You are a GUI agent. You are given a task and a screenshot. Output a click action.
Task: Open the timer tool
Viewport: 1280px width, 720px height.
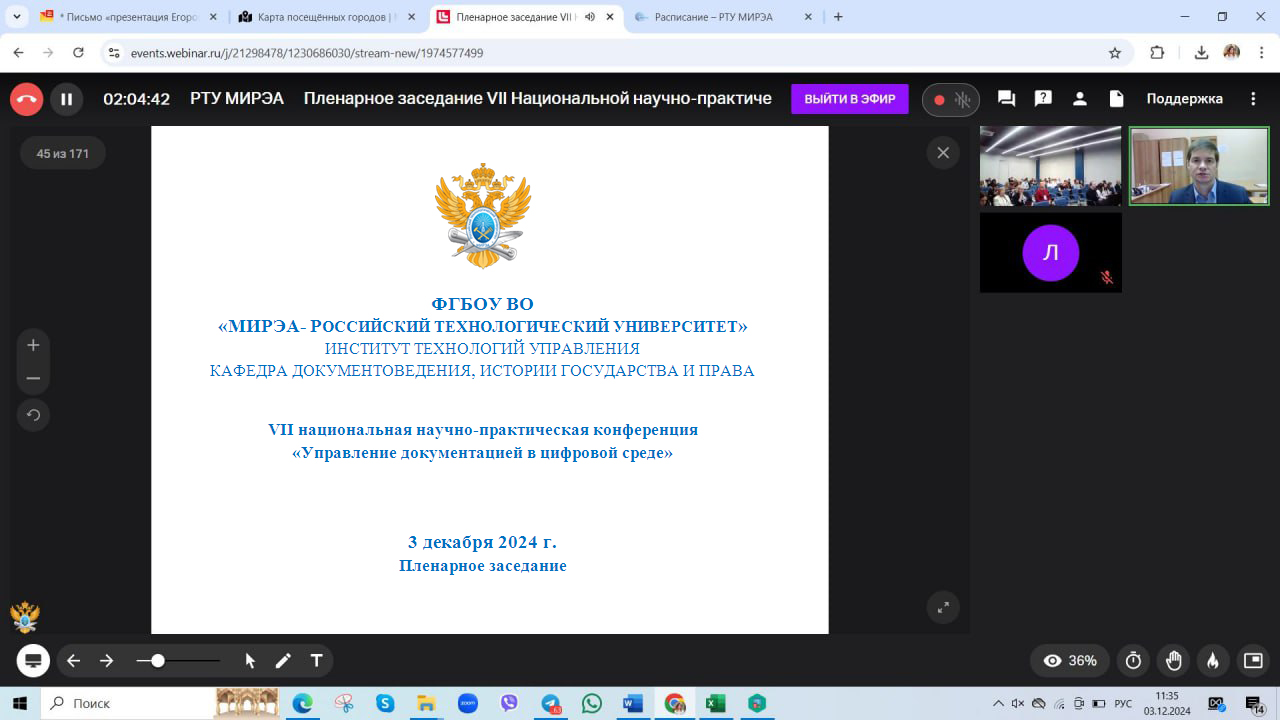(1133, 661)
